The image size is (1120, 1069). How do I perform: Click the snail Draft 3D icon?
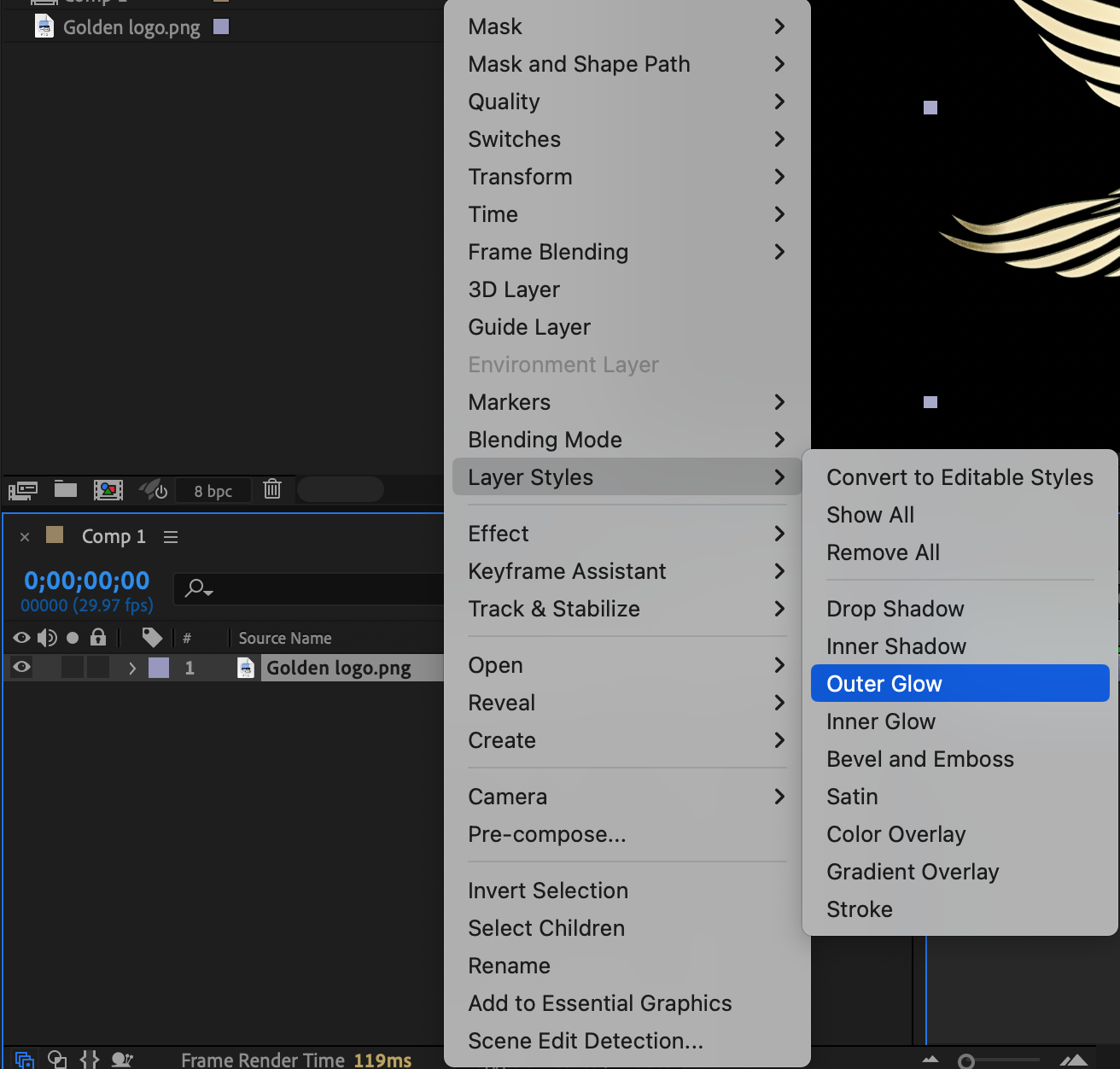coord(122,1060)
